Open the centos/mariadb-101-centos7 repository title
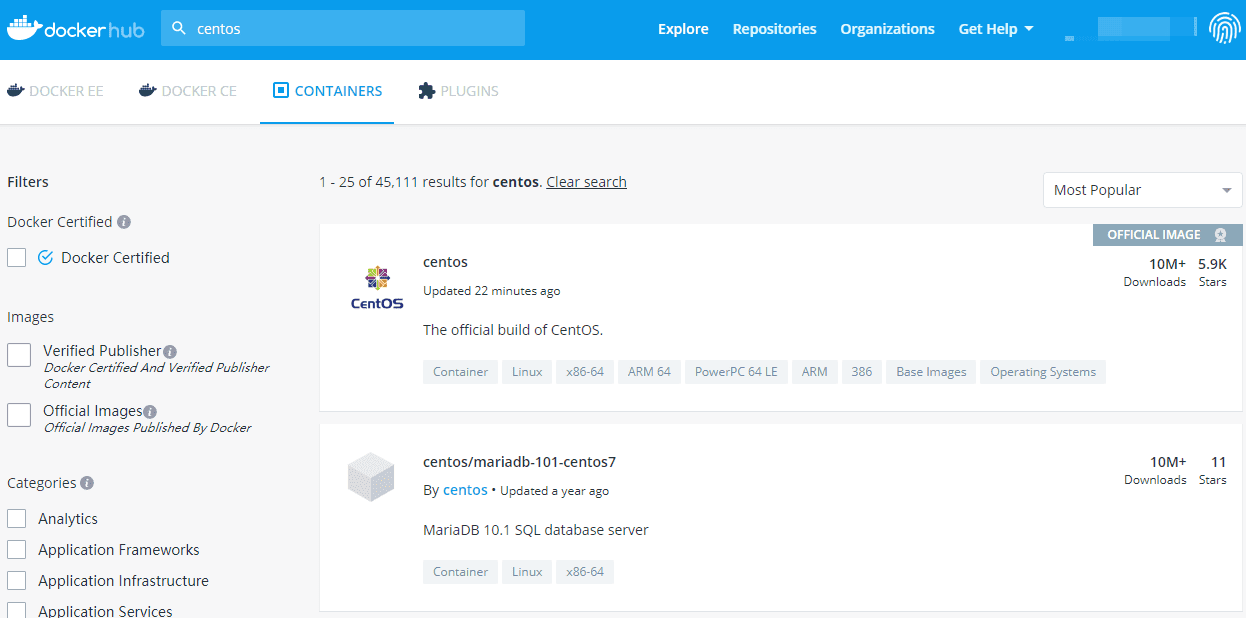The image size is (1246, 618). 519,462
